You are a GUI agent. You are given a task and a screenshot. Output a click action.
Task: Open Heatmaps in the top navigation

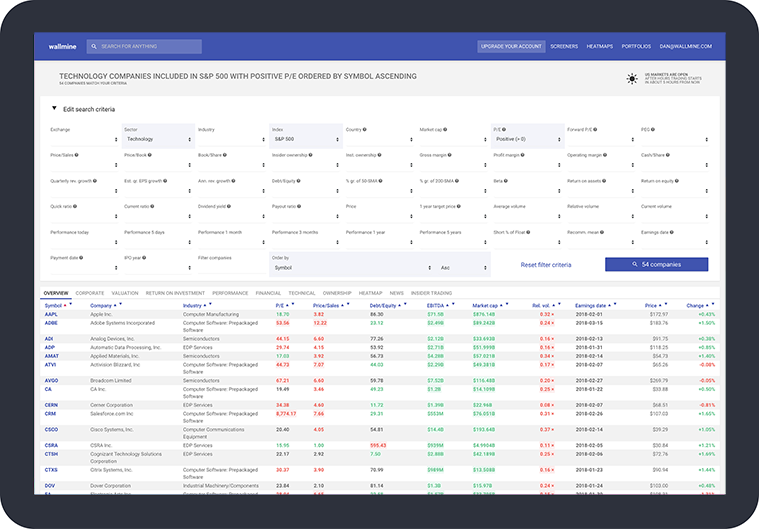click(x=600, y=46)
